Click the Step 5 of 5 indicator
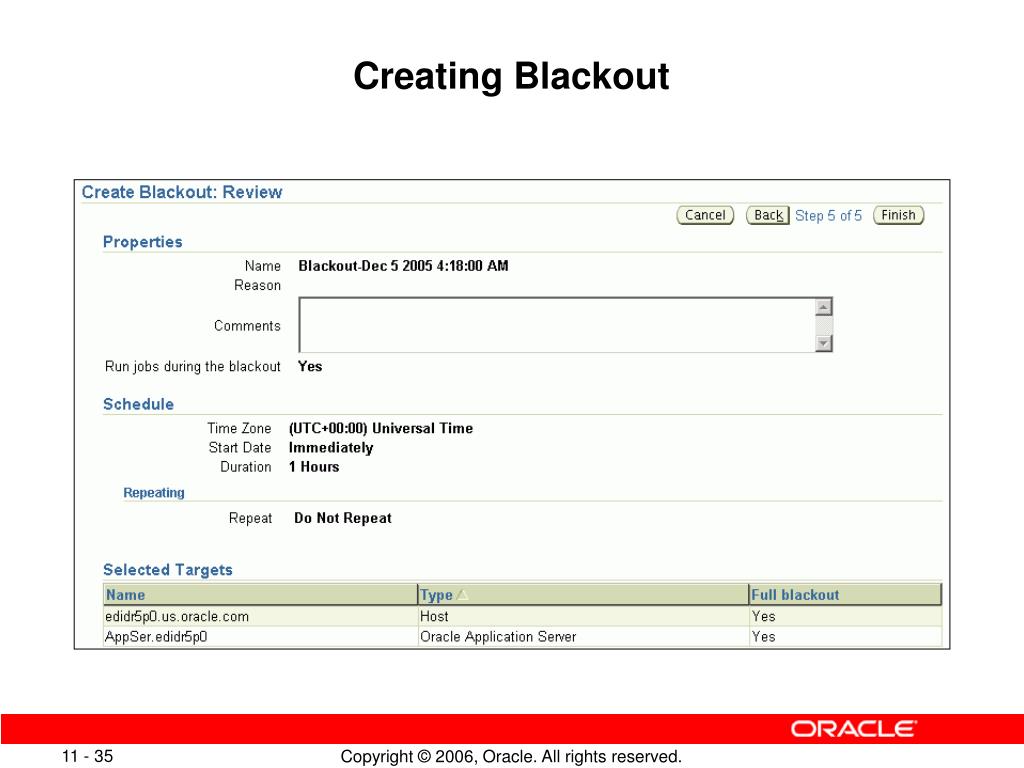This screenshot has height=768, width=1024. pos(829,216)
